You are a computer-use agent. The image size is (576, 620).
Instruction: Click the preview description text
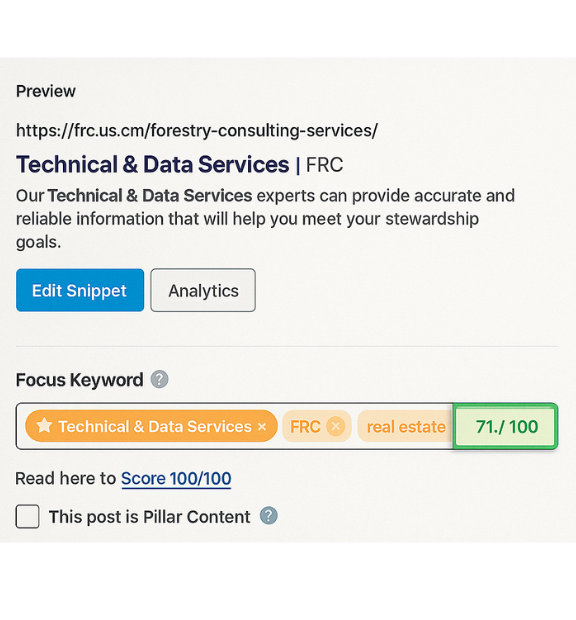265,219
